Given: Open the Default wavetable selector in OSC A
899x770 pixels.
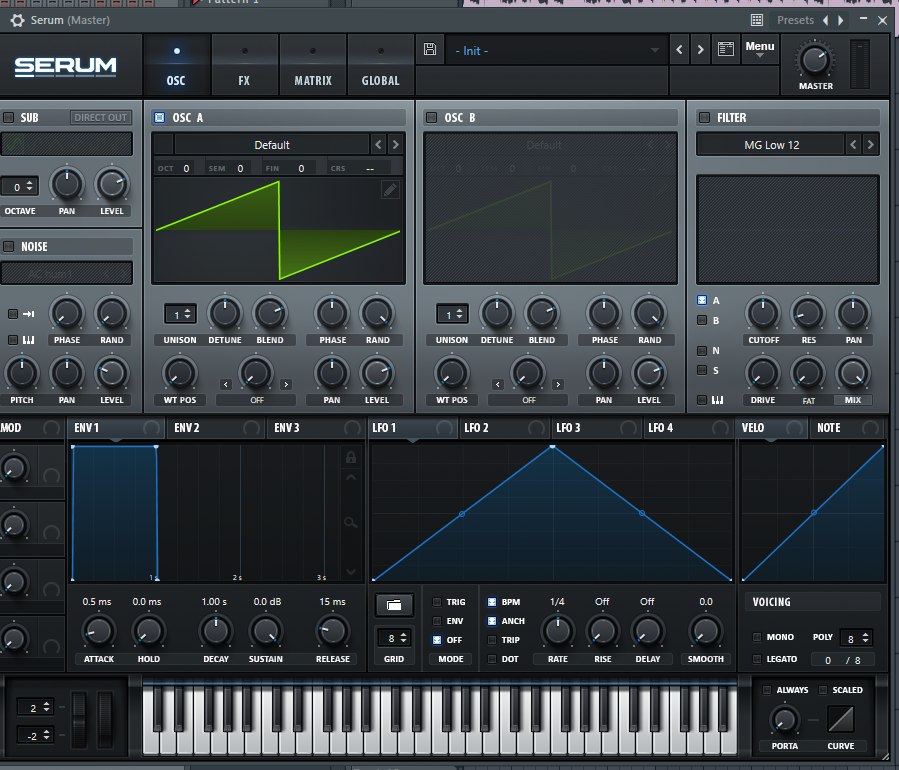Looking at the screenshot, I should [x=272, y=145].
